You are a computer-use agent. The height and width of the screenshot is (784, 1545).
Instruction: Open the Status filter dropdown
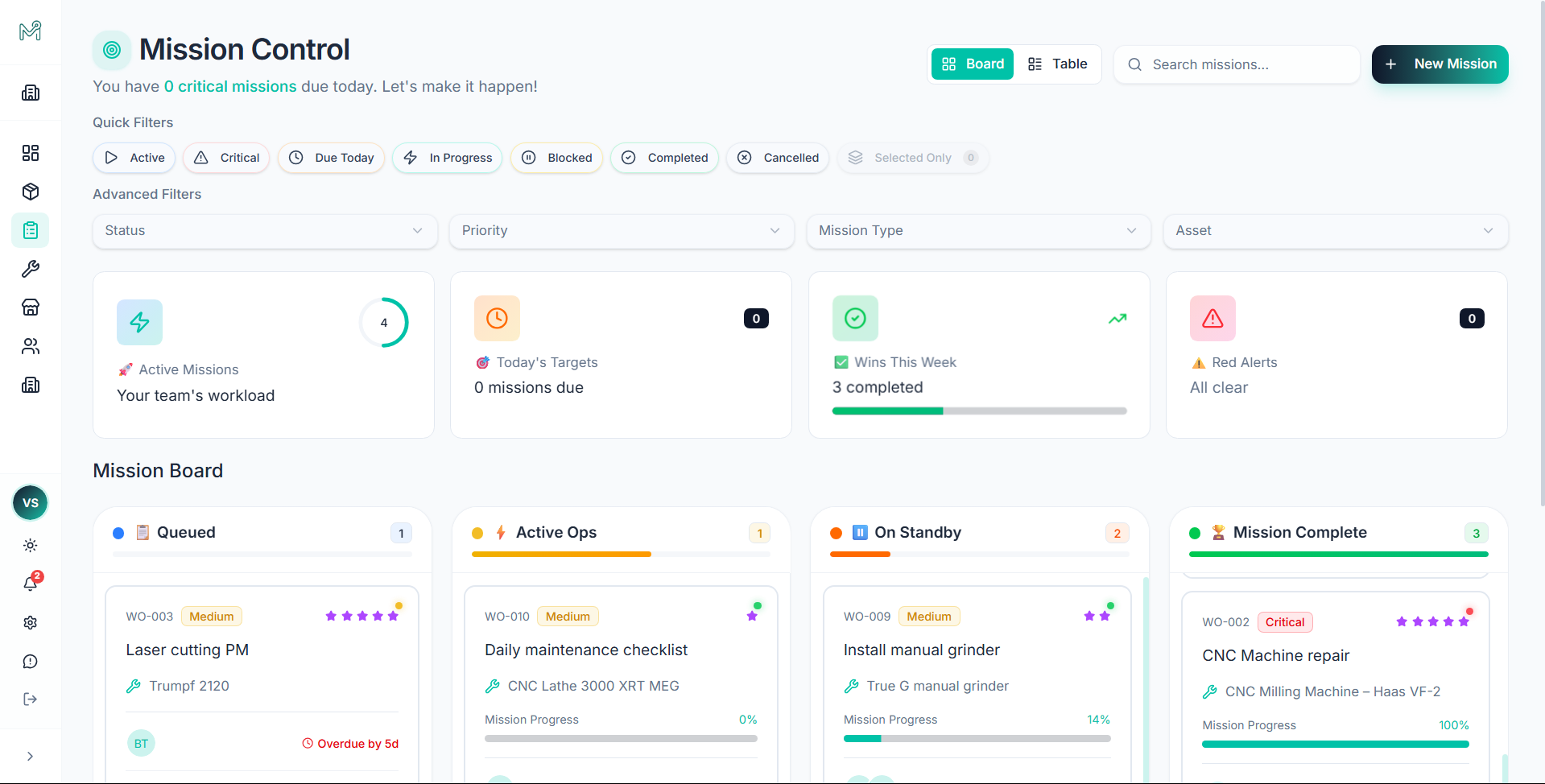265,231
